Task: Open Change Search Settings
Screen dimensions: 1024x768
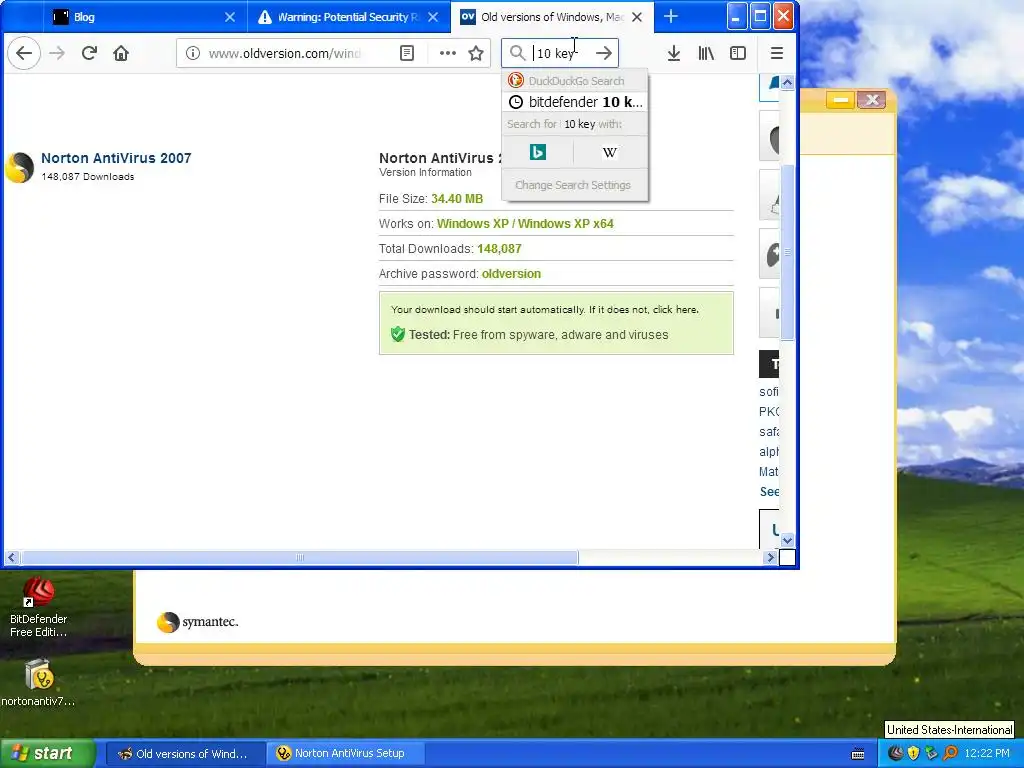Action: tap(573, 185)
